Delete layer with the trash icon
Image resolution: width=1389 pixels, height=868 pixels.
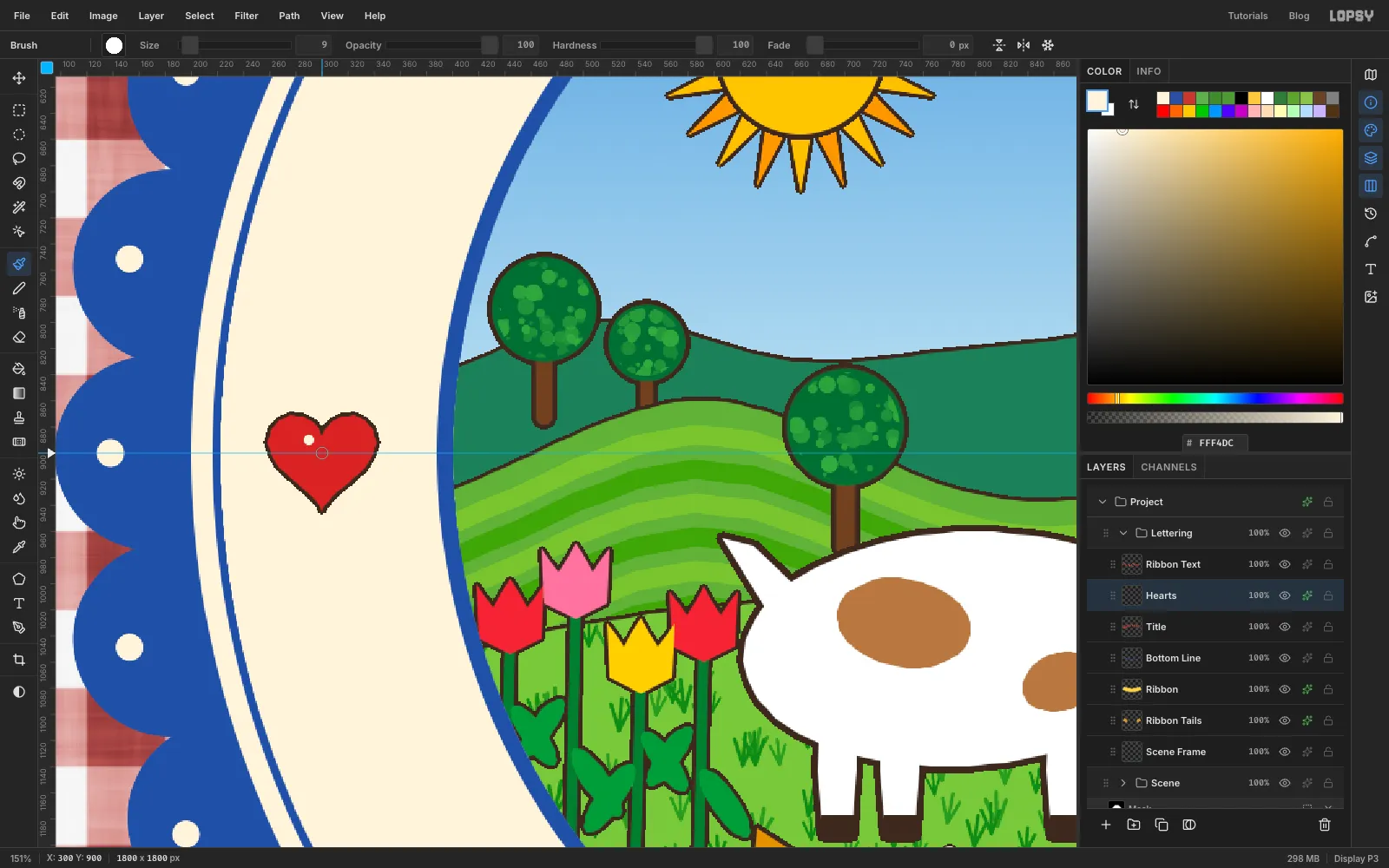click(x=1325, y=825)
